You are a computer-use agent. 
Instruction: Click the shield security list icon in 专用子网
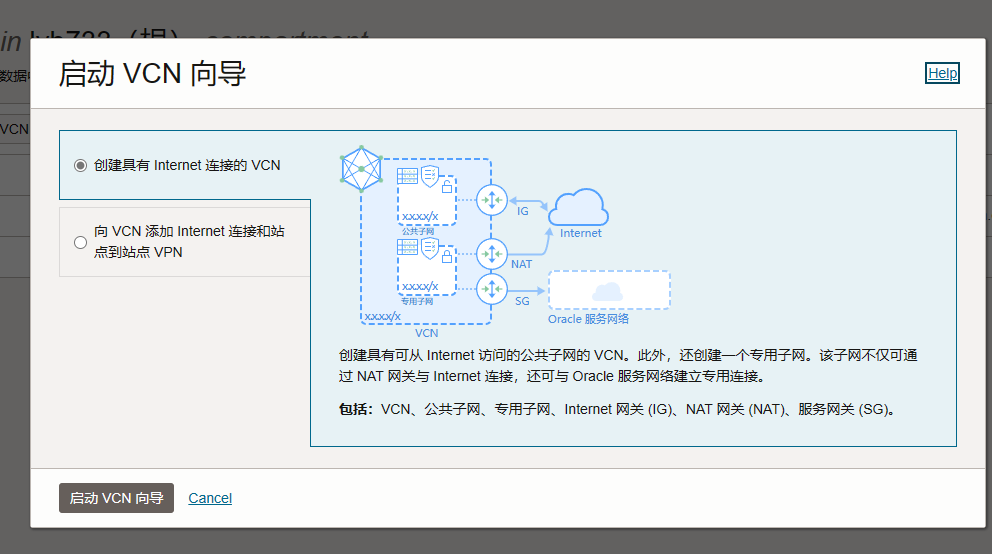pyautogui.click(x=430, y=247)
